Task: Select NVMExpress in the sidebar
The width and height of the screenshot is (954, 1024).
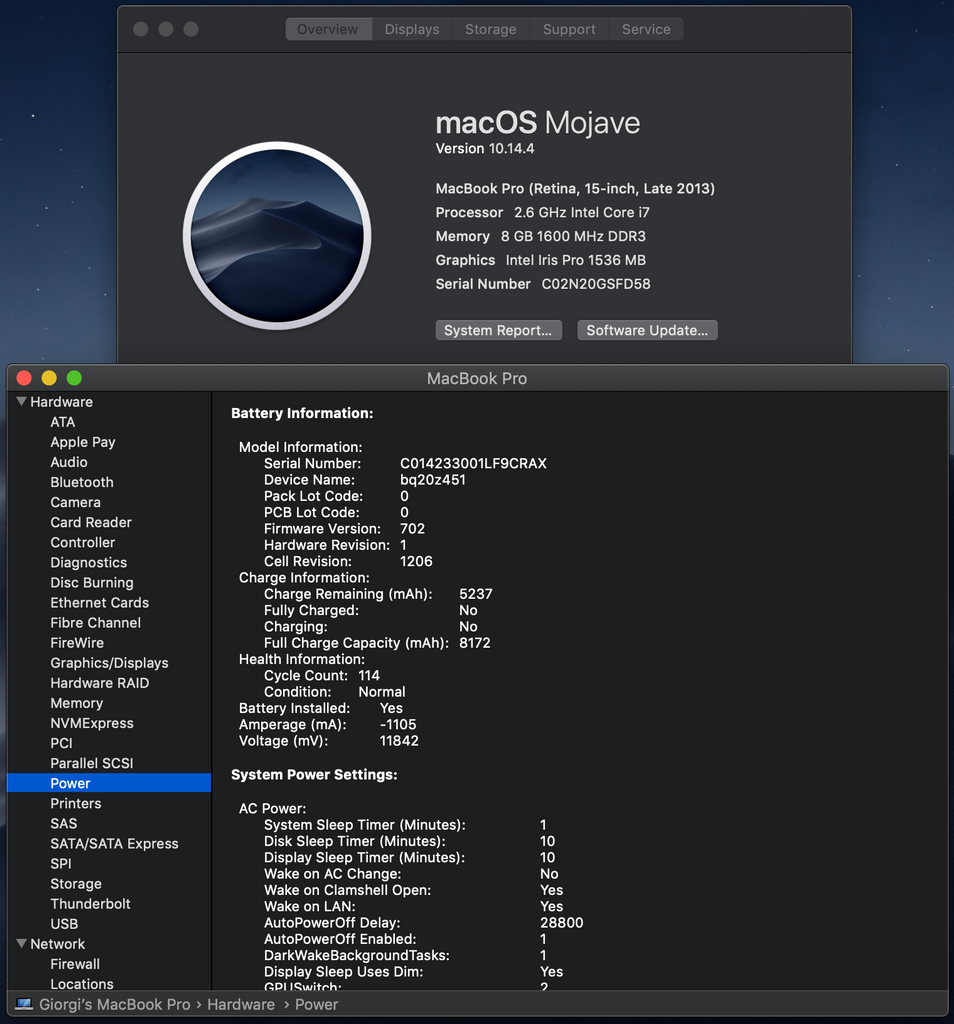Action: pos(92,723)
